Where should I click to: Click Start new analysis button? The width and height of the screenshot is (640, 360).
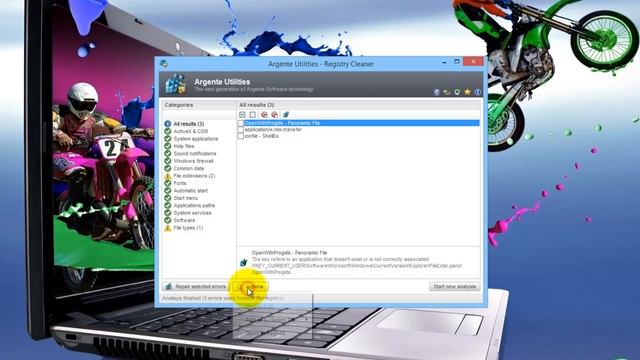click(x=454, y=287)
